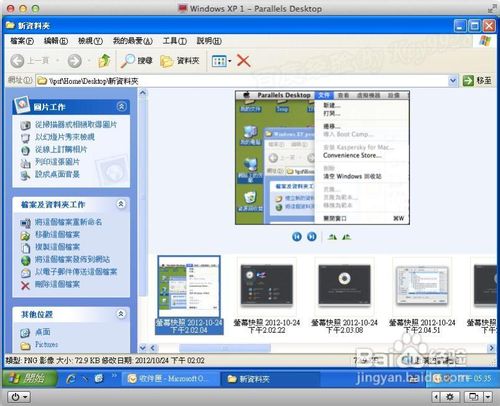Click the 刪除這個檔案 red X icon
The width and height of the screenshot is (500, 406).
tap(25, 285)
